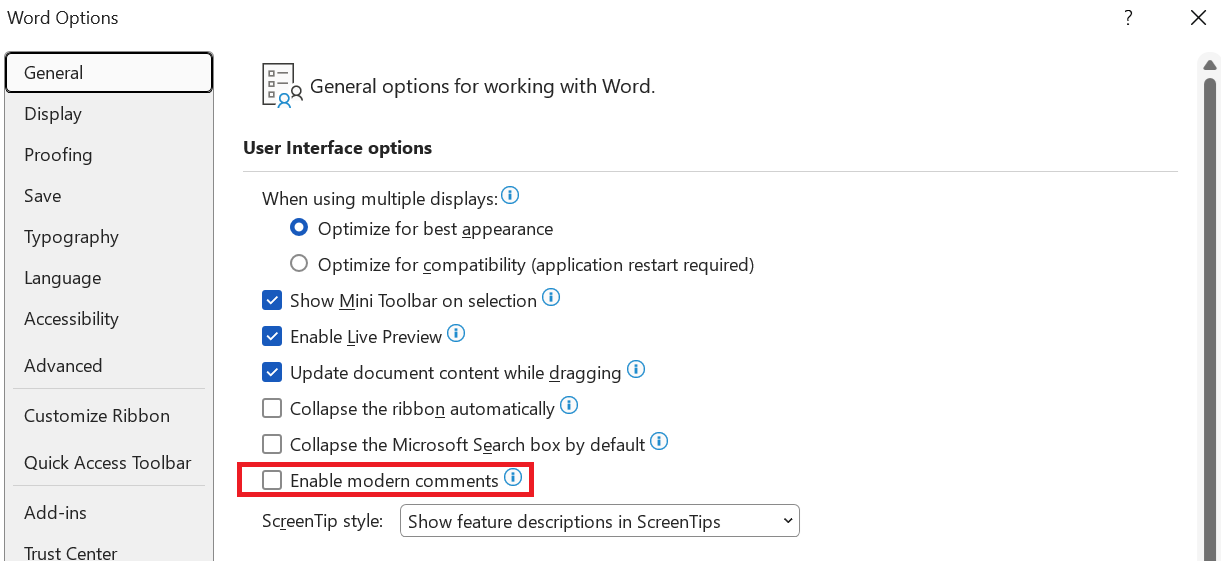Click the scrollbar up arrow

pos(1210,64)
